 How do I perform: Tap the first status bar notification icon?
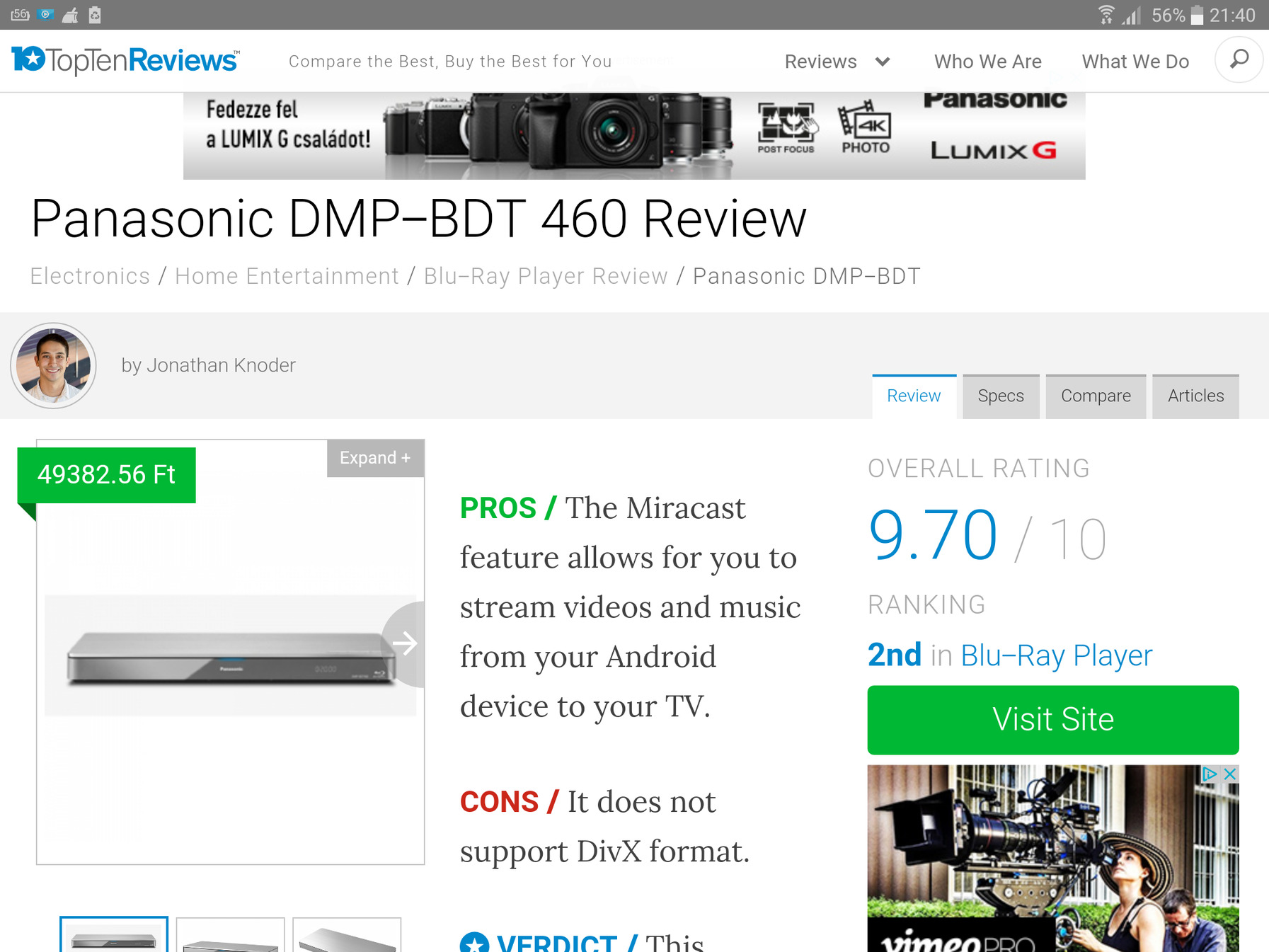click(21, 15)
